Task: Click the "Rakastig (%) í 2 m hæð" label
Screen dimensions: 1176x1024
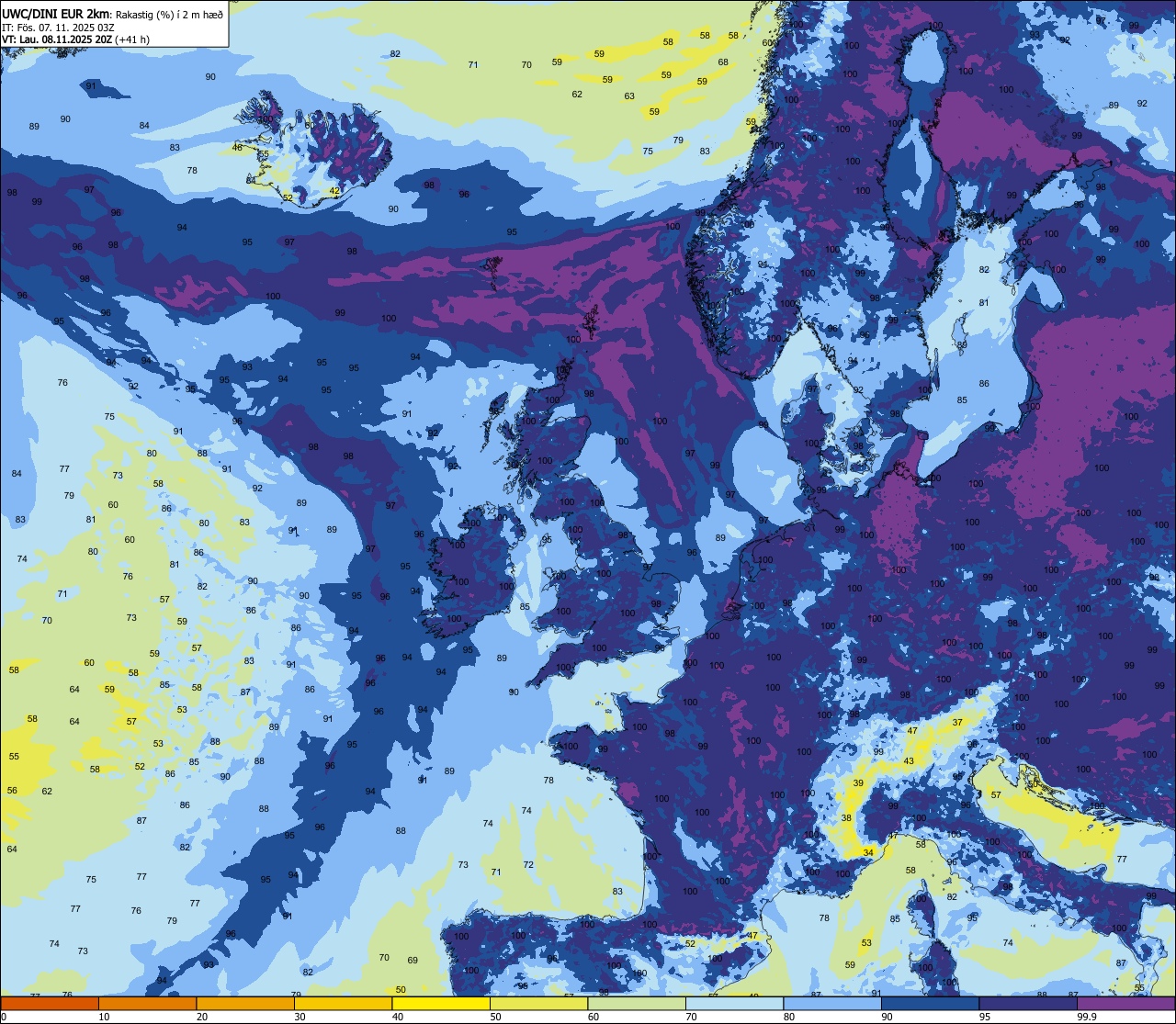Action: tap(169, 13)
